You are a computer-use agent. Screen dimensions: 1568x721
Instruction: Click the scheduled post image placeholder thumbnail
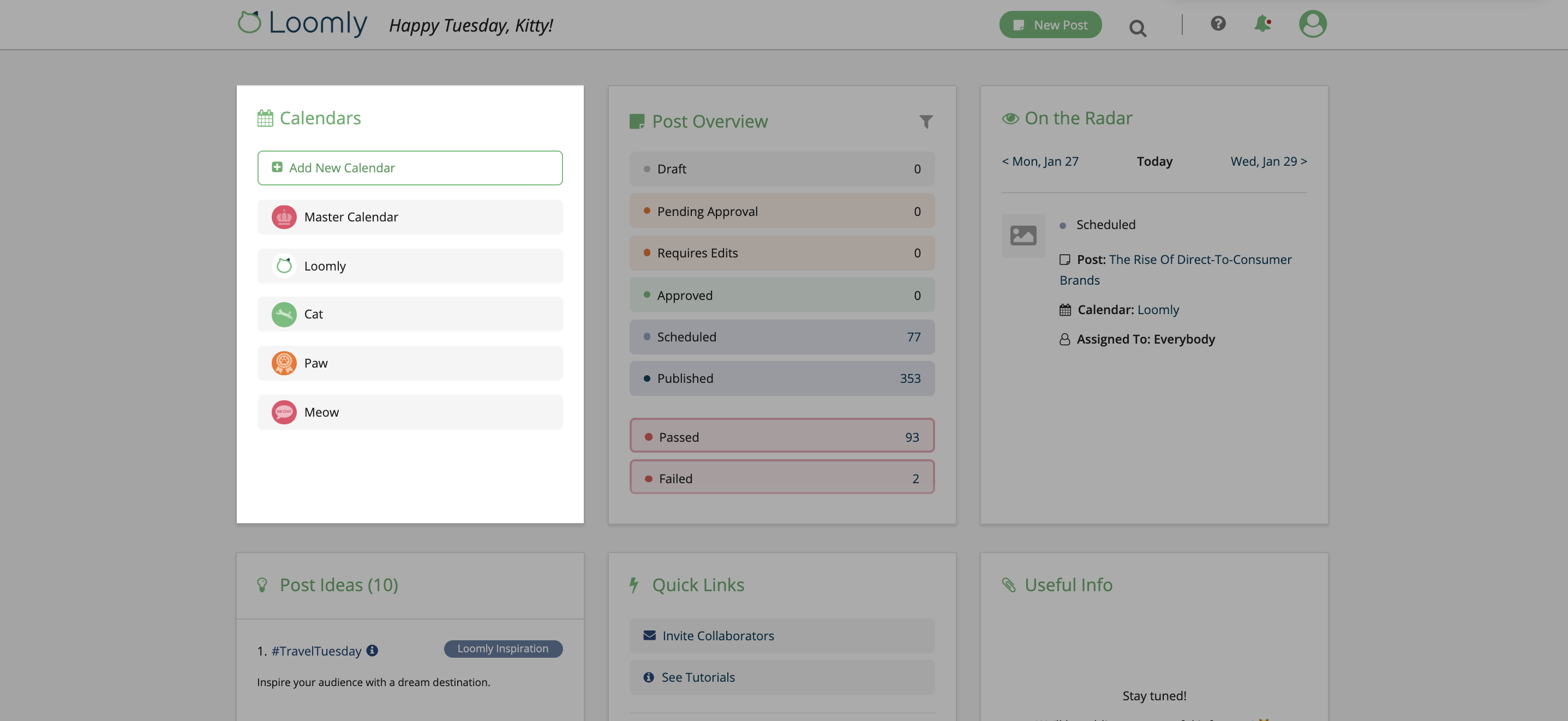click(1022, 236)
